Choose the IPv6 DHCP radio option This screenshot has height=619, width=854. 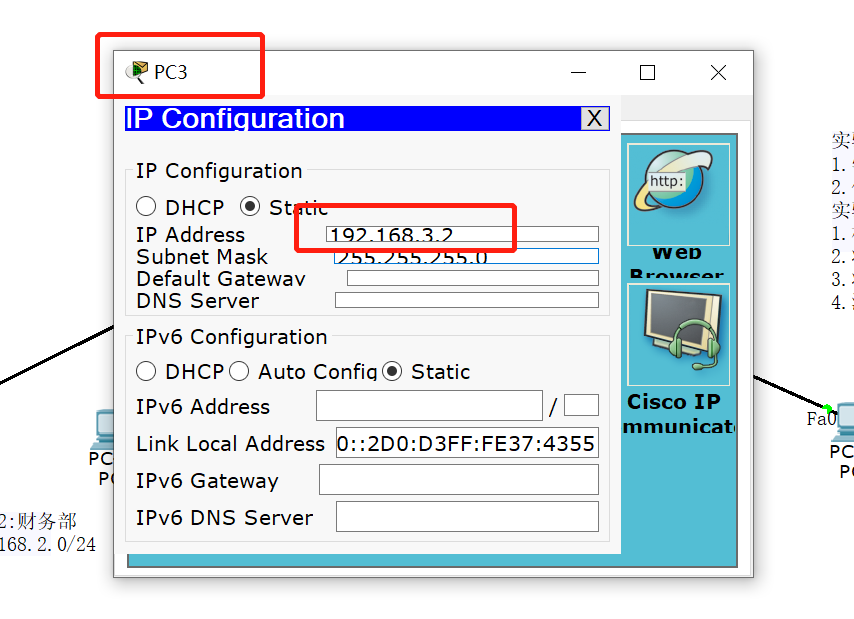[x=146, y=371]
